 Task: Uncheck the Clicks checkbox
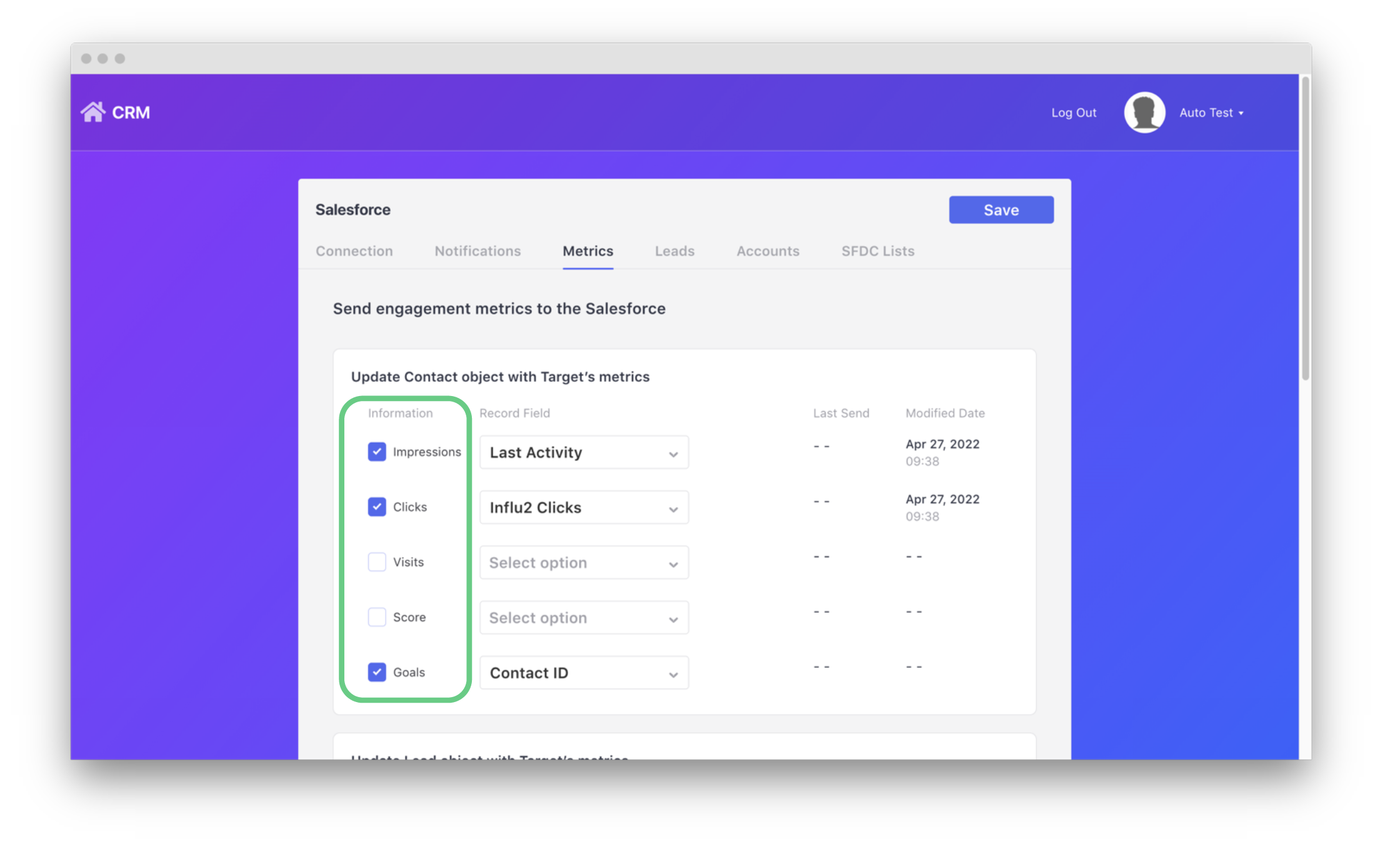click(377, 507)
